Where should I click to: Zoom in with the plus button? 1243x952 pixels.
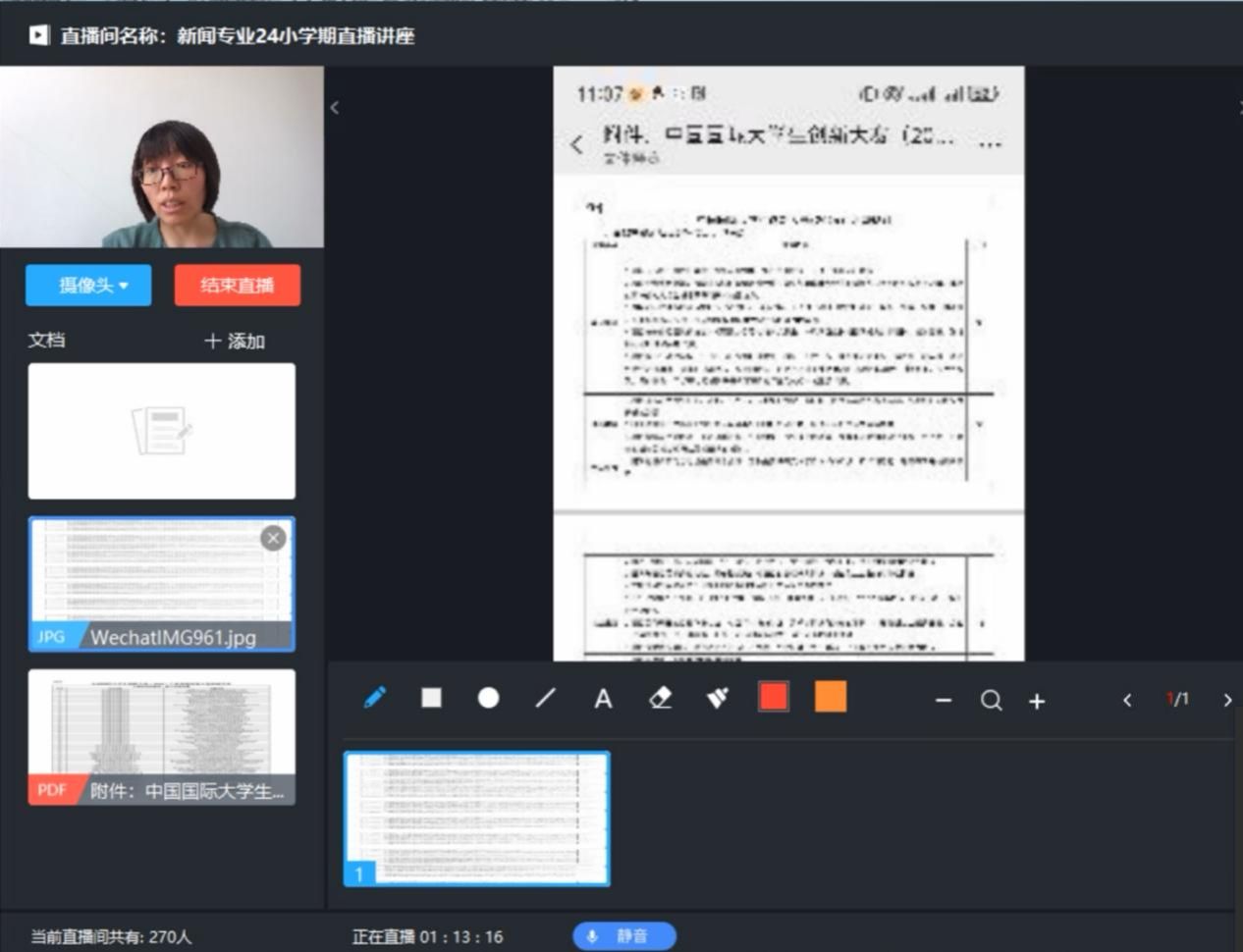click(1037, 701)
